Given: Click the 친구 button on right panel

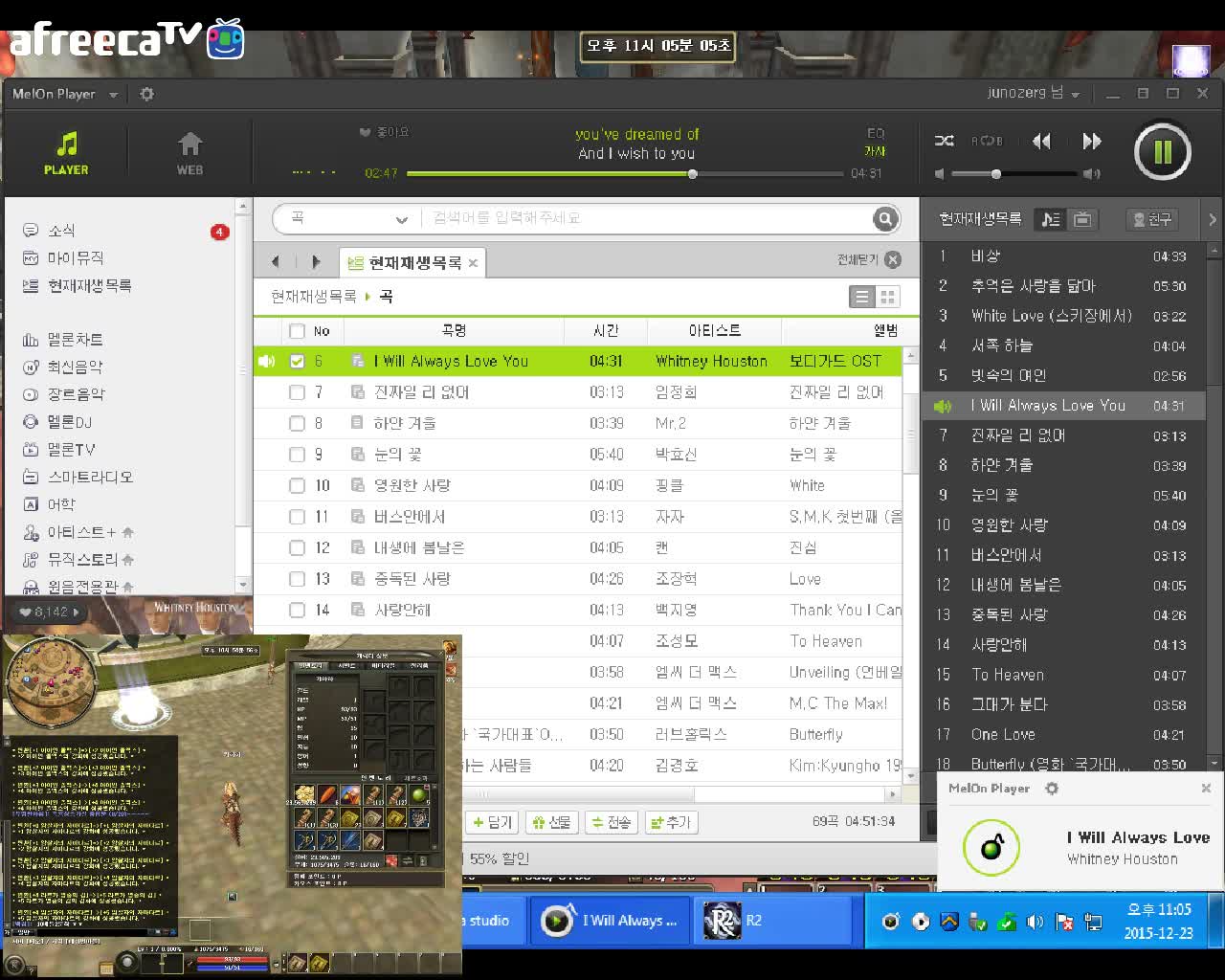Looking at the screenshot, I should (1151, 218).
